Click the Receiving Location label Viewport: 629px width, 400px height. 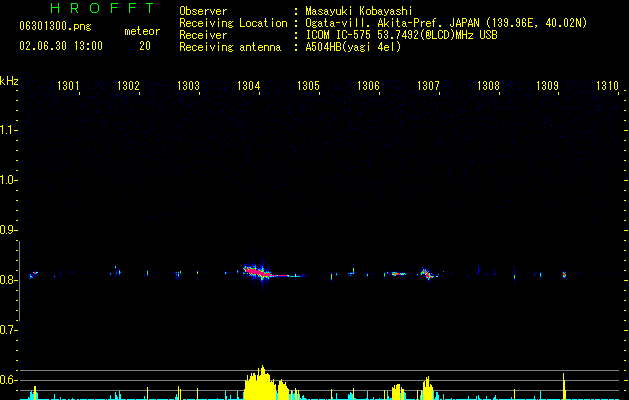point(233,23)
